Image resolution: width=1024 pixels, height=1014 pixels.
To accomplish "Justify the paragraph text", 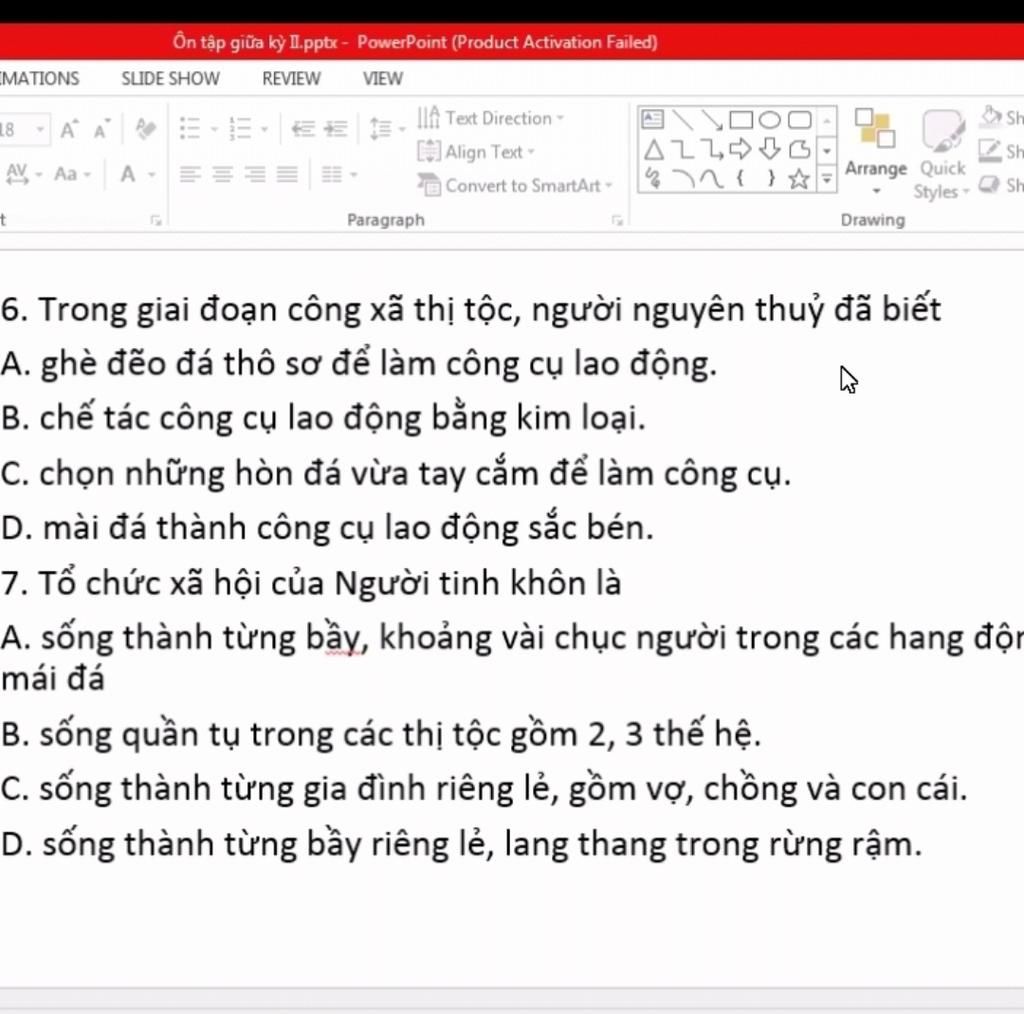I will point(287,174).
